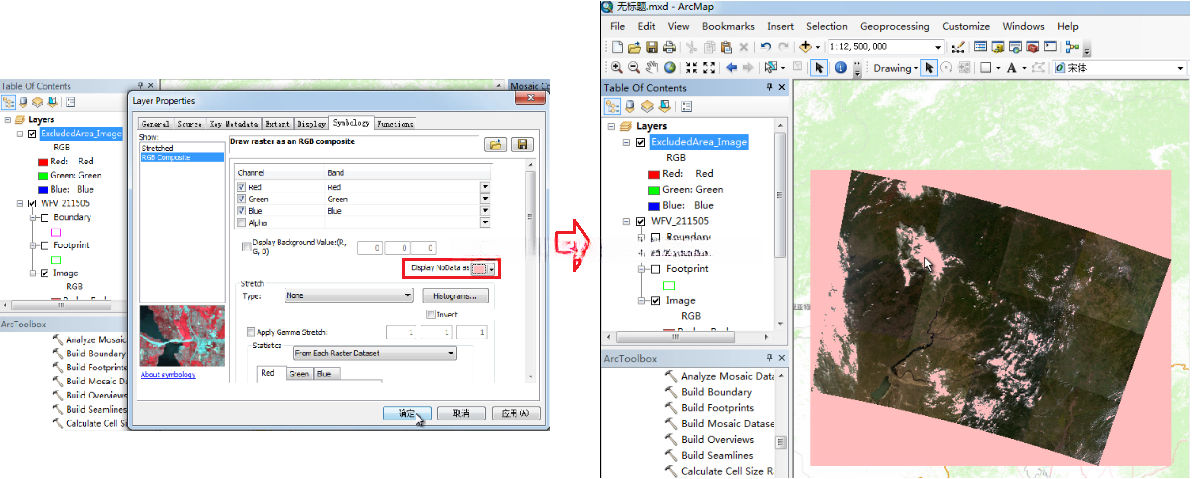Click the Full Extent globe icon

tap(670, 68)
